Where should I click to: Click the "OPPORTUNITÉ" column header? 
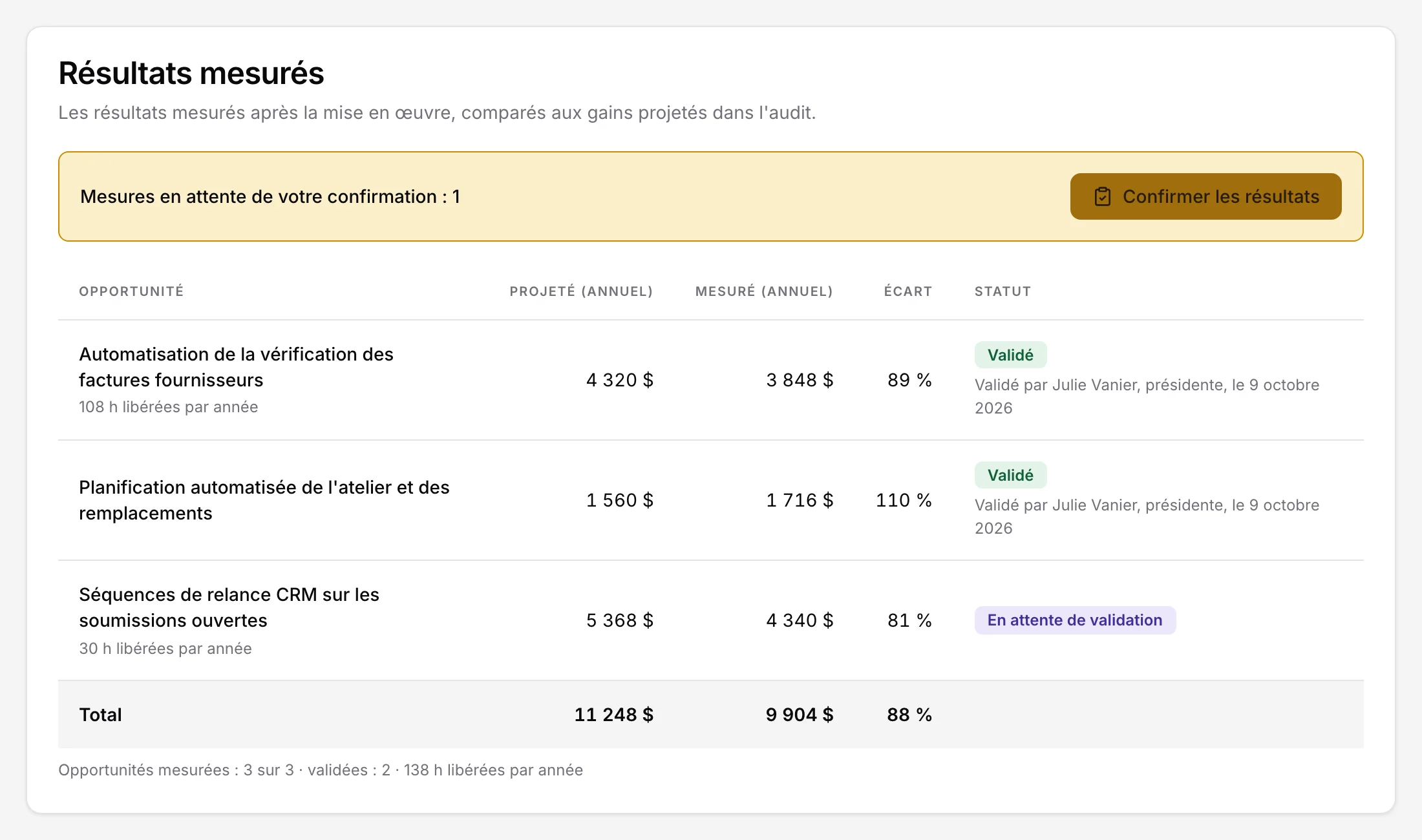[131, 291]
